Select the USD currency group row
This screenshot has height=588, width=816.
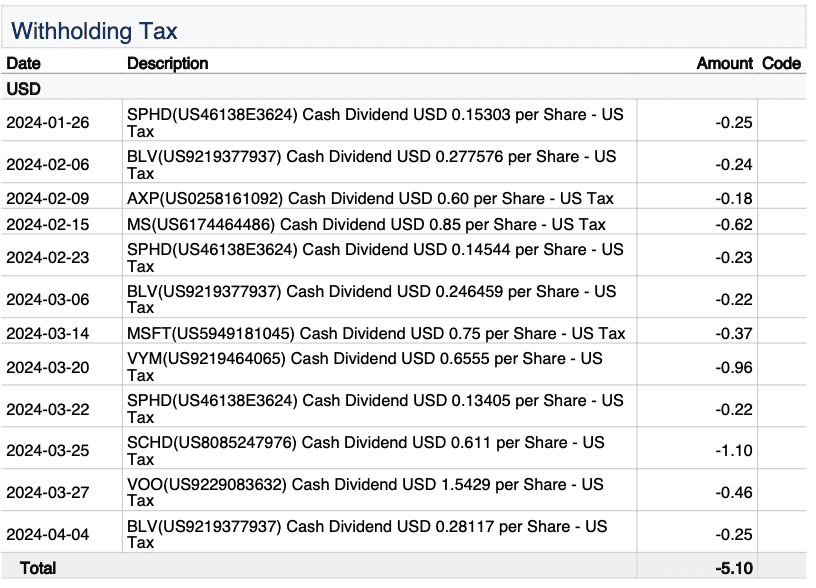click(x=404, y=89)
